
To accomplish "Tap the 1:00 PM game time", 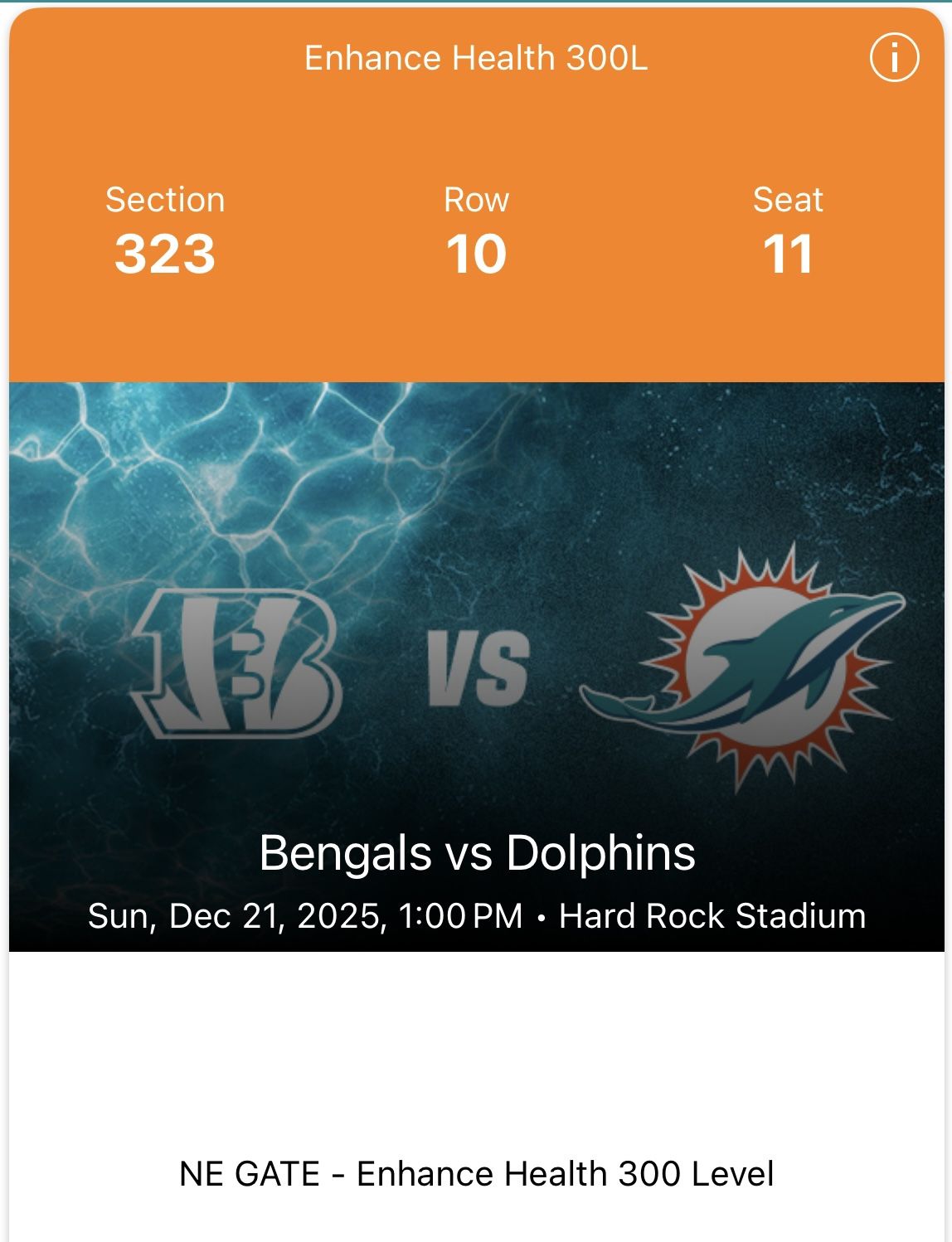I will point(460,916).
